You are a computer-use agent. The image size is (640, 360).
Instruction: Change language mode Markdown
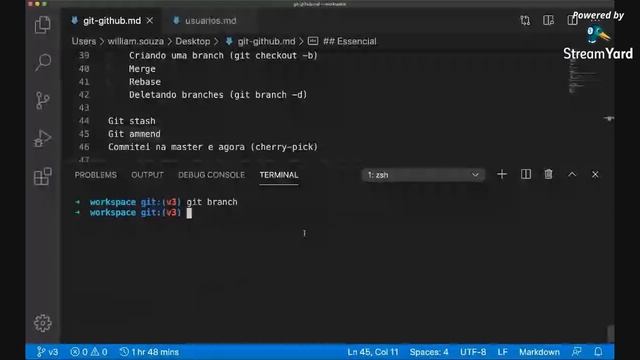click(539, 352)
